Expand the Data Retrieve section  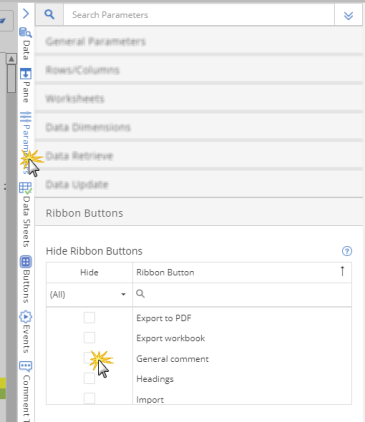pos(199,156)
